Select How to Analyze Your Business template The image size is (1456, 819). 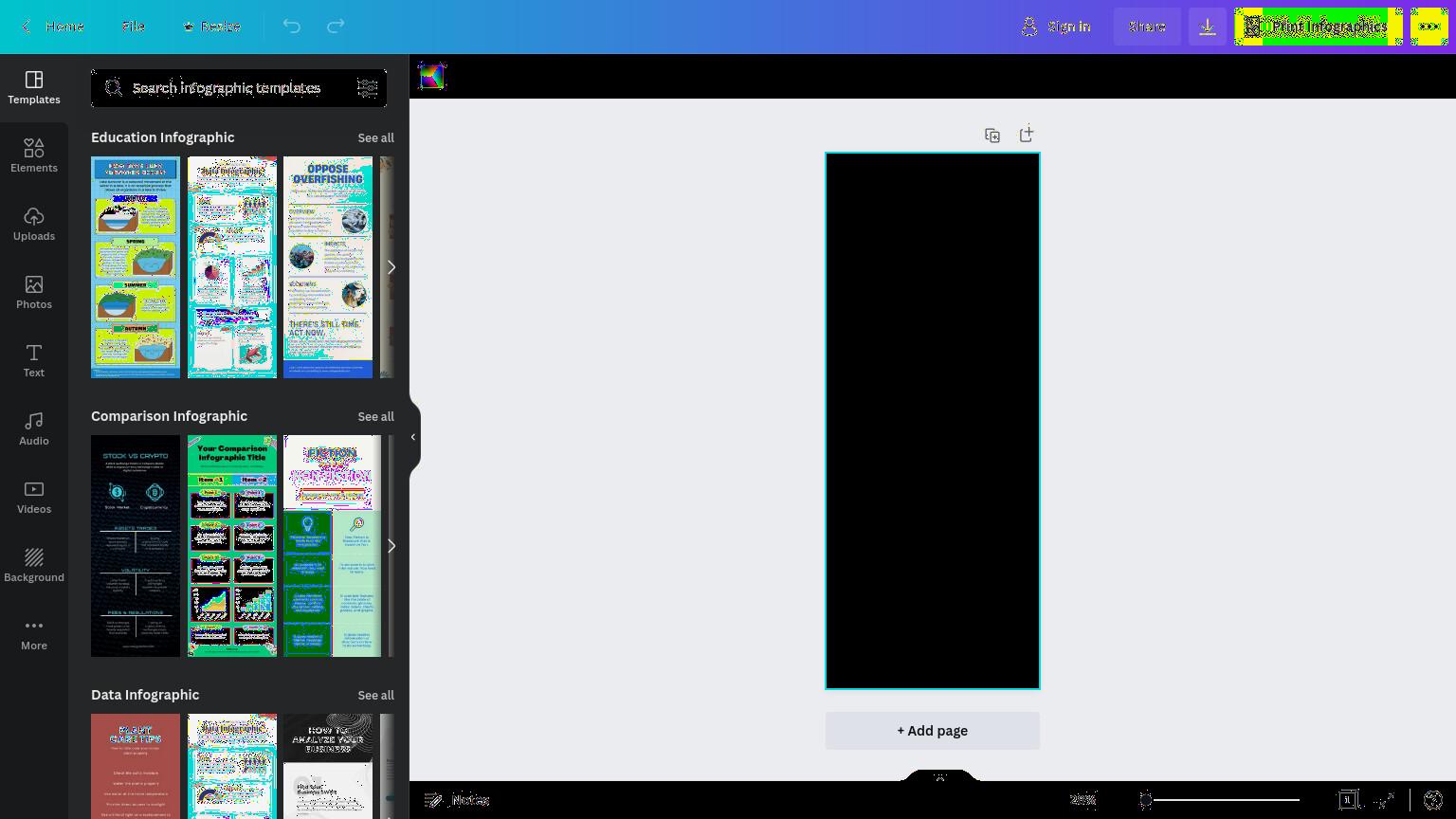328,766
